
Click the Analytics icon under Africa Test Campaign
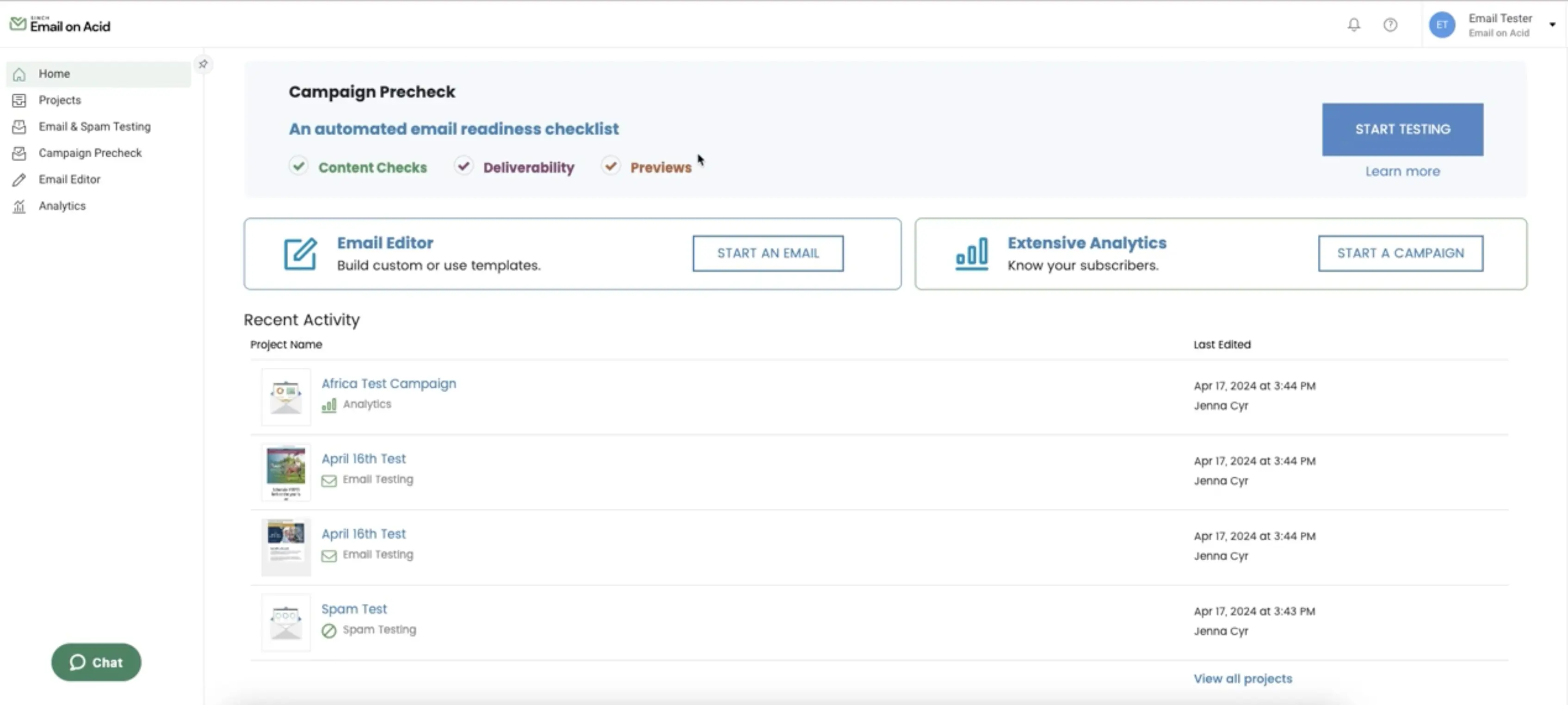[x=329, y=405]
